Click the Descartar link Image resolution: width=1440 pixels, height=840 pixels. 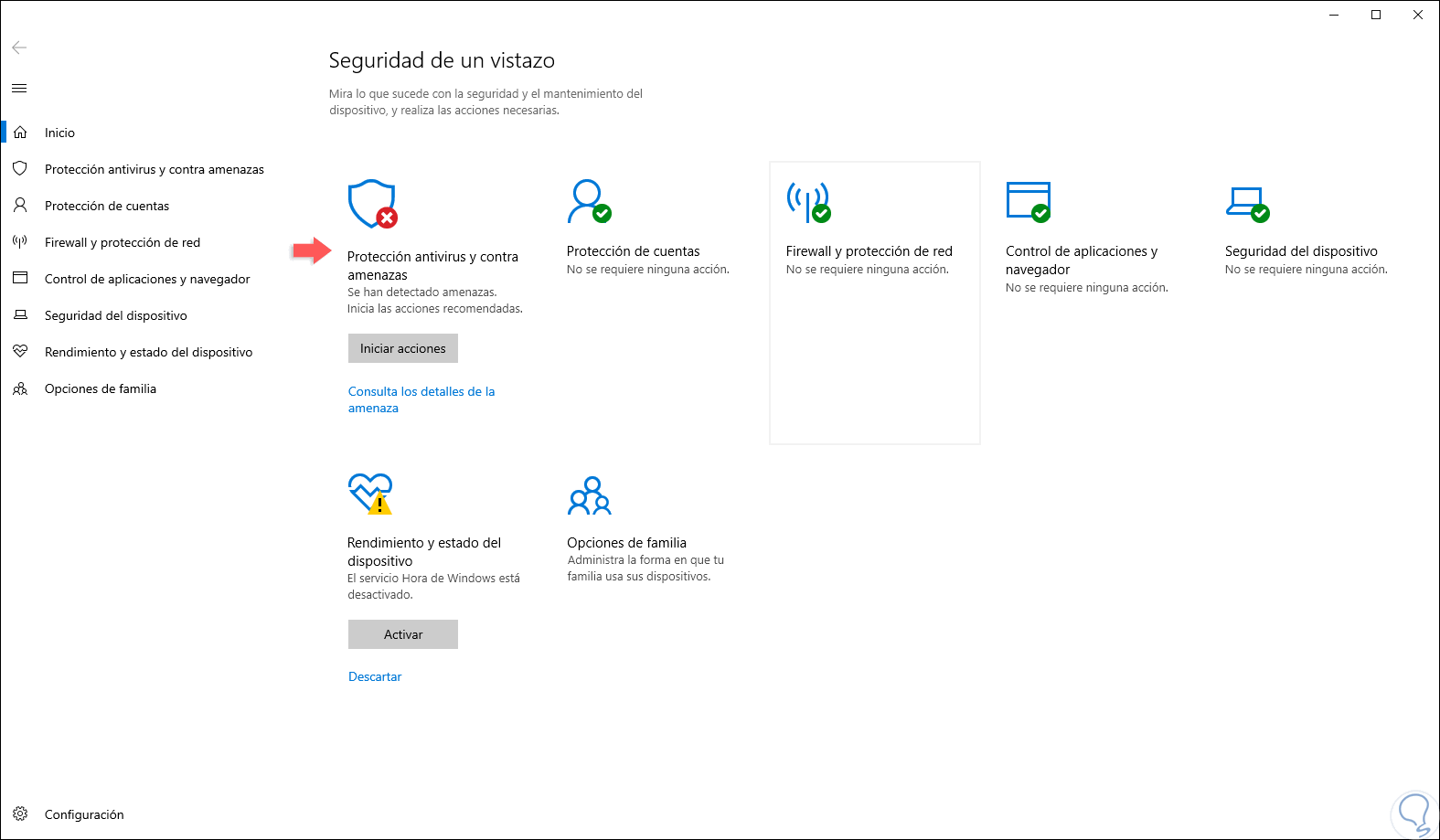tap(375, 676)
